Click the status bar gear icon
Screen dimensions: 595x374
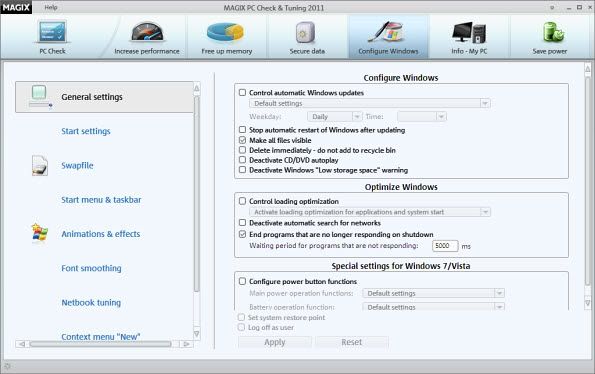click(x=7, y=366)
